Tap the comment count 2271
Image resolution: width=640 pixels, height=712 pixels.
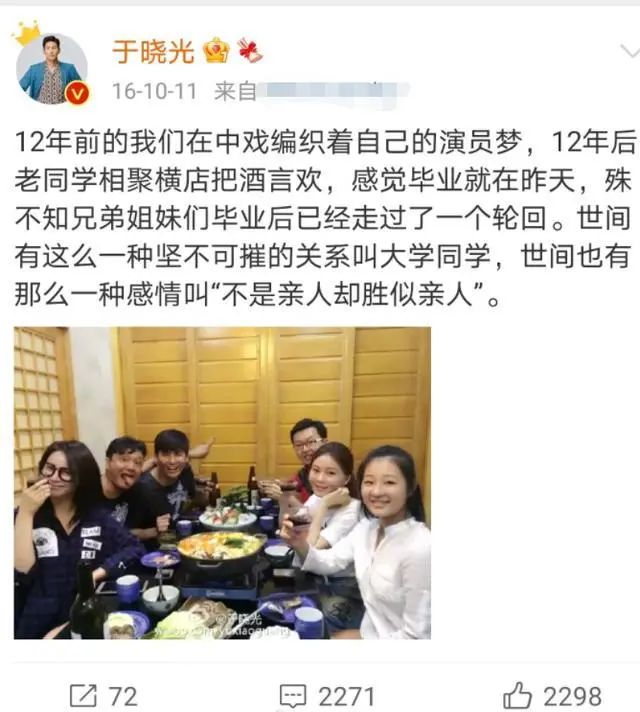coord(347,696)
